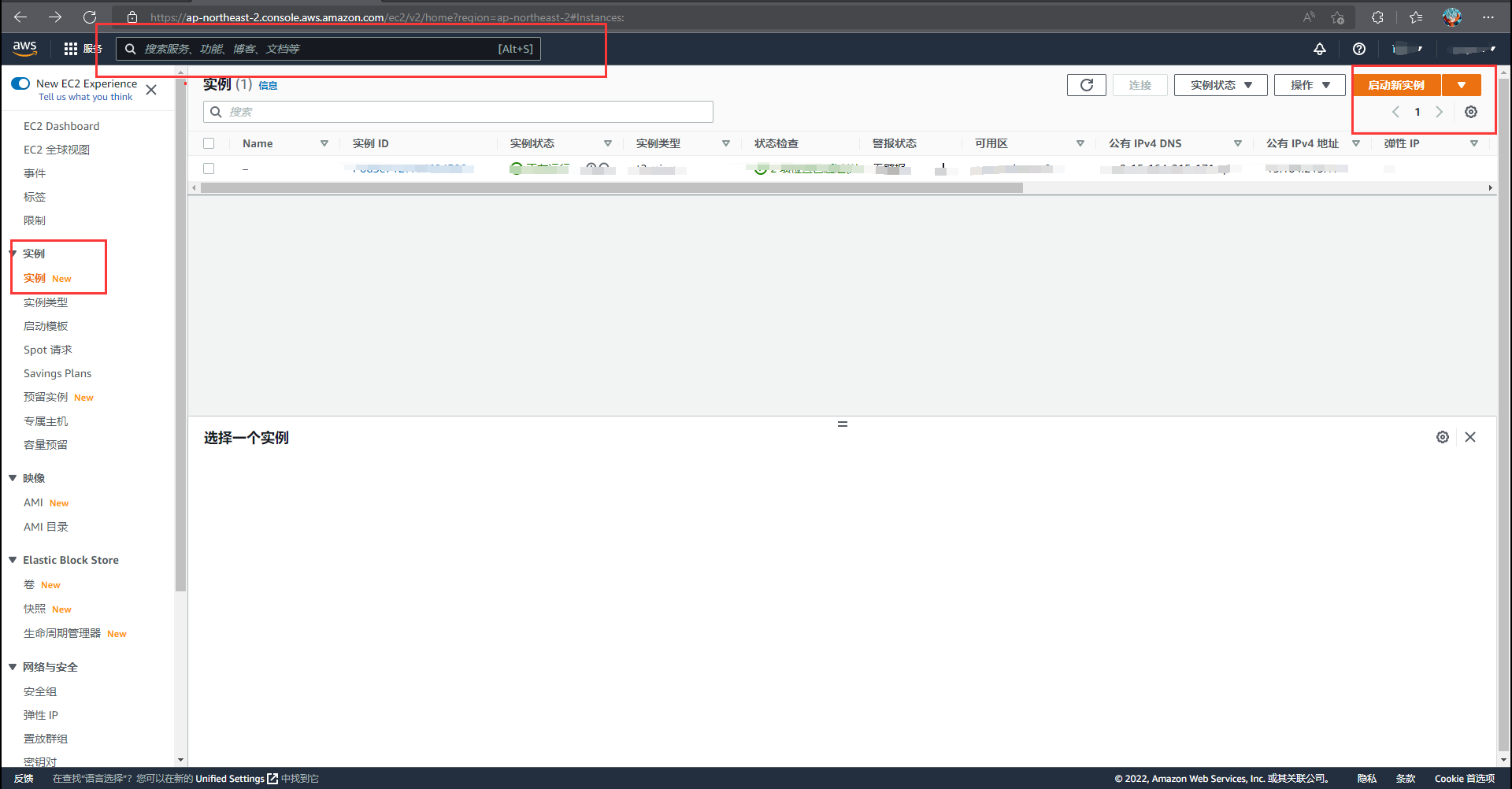
Task: Click the horizontal table scrollbar
Action: click(x=611, y=188)
